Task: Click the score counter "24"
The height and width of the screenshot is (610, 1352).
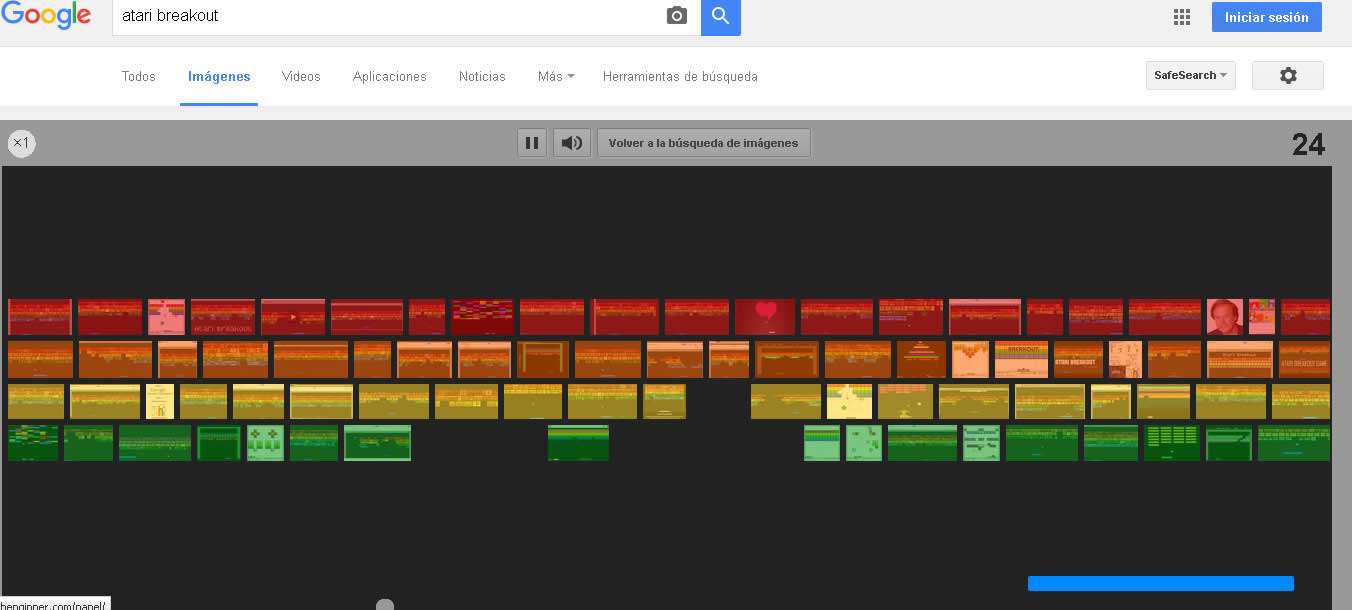Action: pos(1308,145)
